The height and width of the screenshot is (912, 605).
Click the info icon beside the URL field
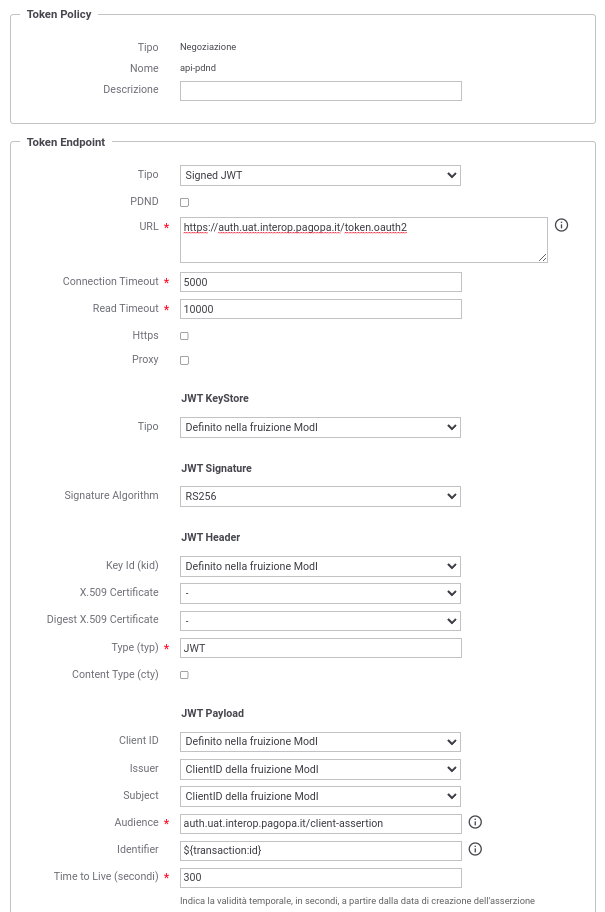[x=561, y=225]
